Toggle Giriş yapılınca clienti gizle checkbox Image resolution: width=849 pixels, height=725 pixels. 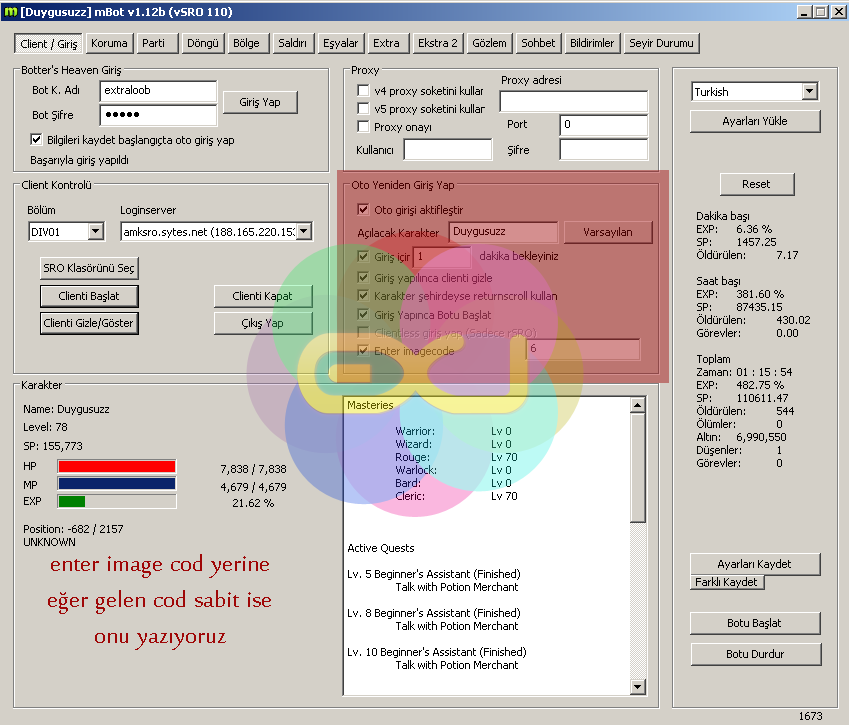click(363, 278)
